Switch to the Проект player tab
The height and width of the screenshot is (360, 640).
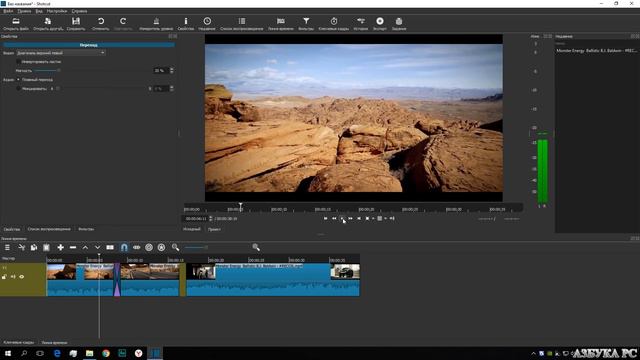214,229
